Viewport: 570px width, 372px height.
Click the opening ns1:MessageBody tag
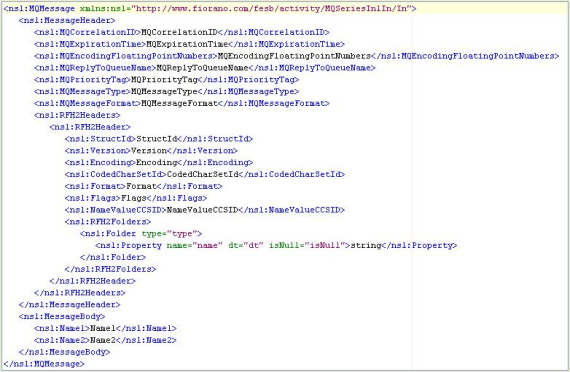62,316
